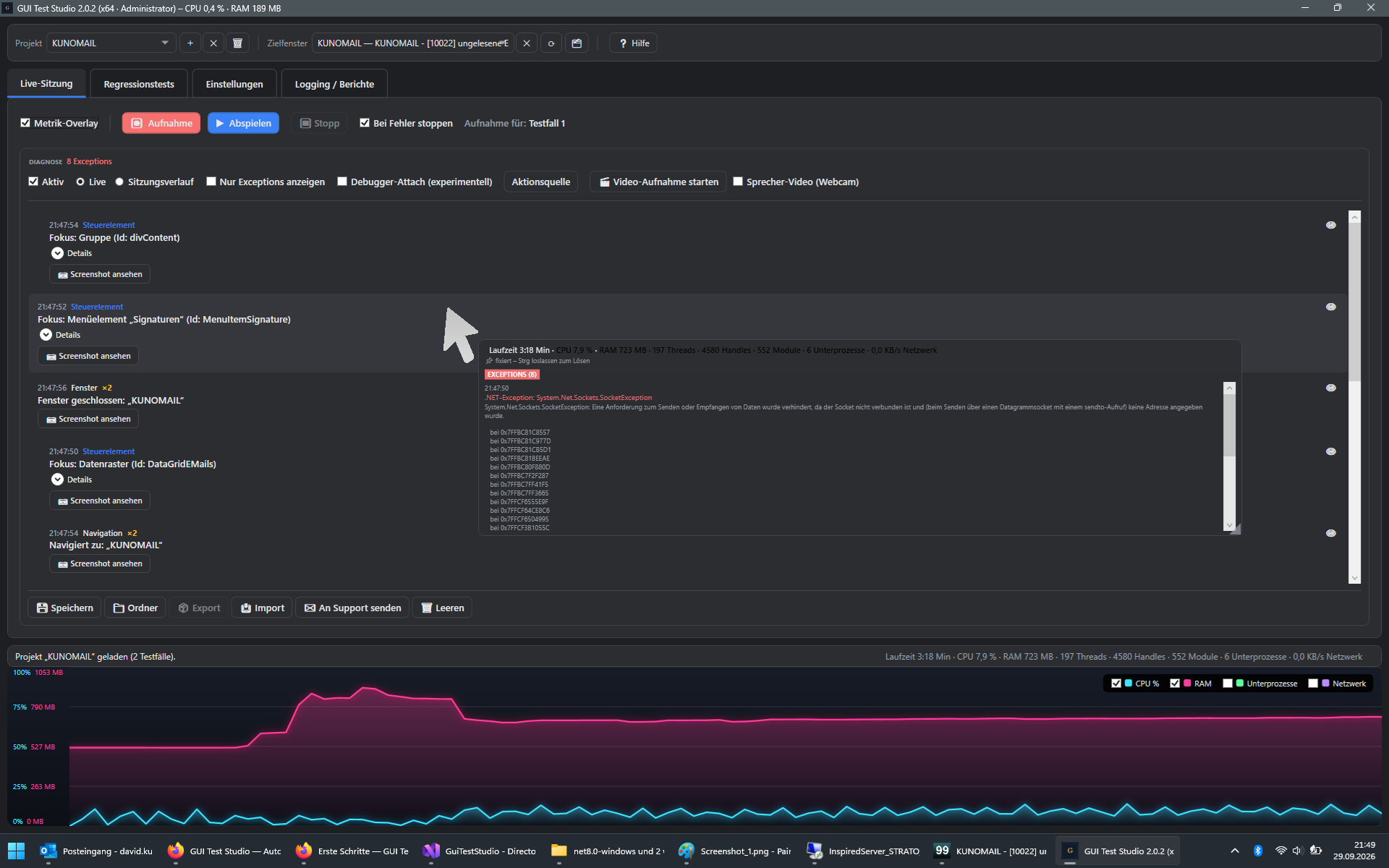Toggle eye icon for Navigation entry

click(x=1330, y=533)
